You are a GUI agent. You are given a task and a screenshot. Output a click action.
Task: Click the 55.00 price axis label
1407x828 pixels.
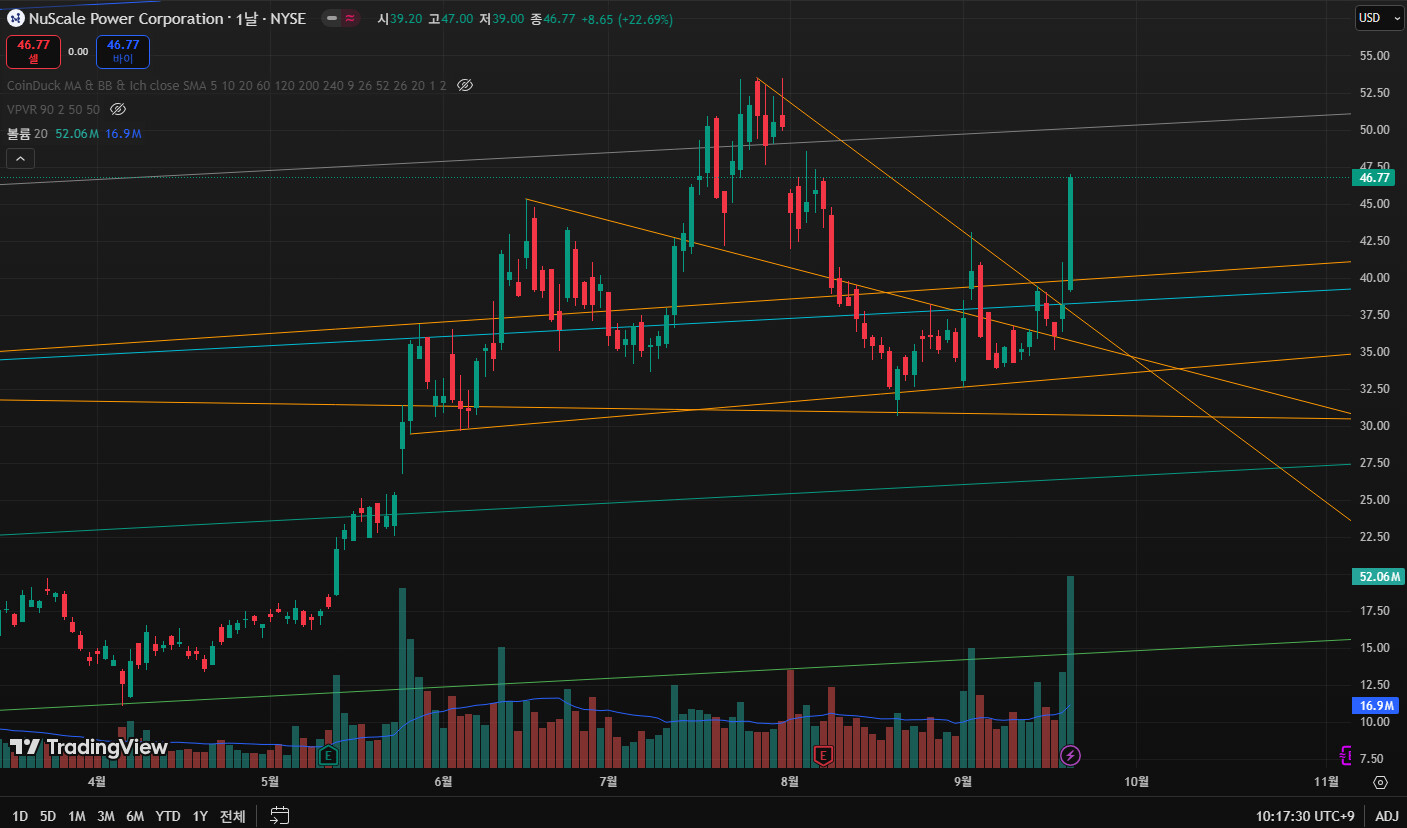pos(1374,55)
